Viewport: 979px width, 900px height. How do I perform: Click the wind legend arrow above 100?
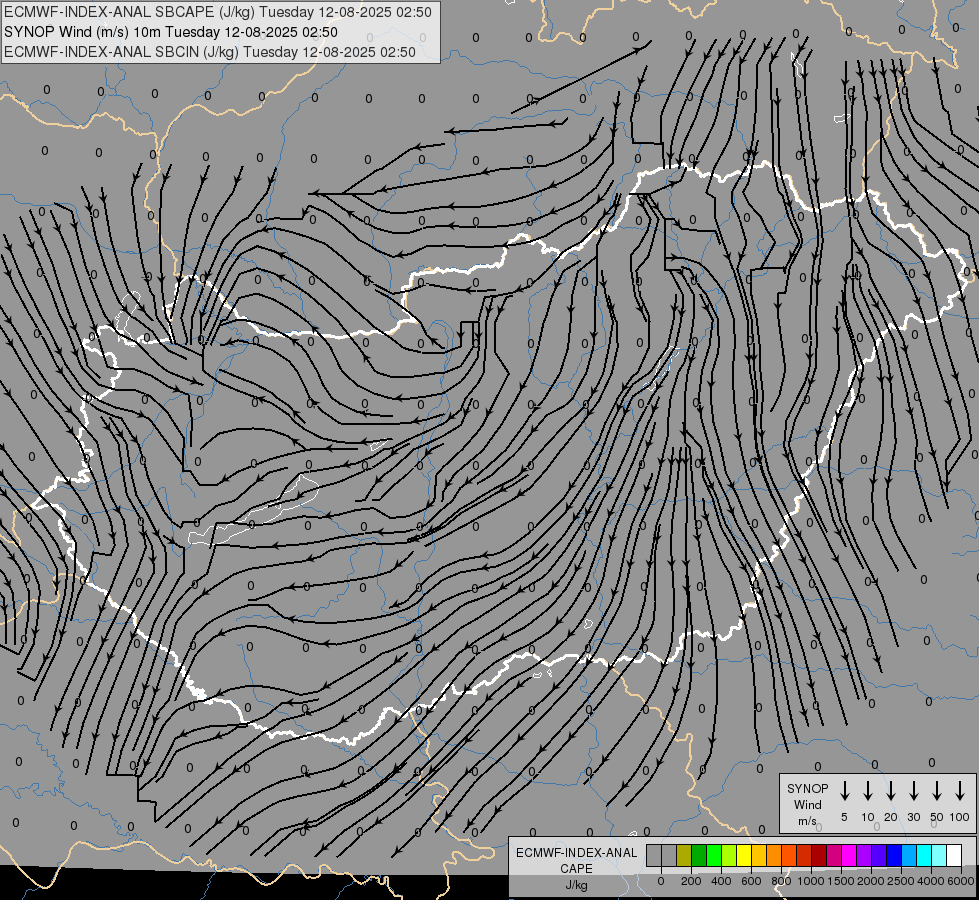tap(960, 791)
